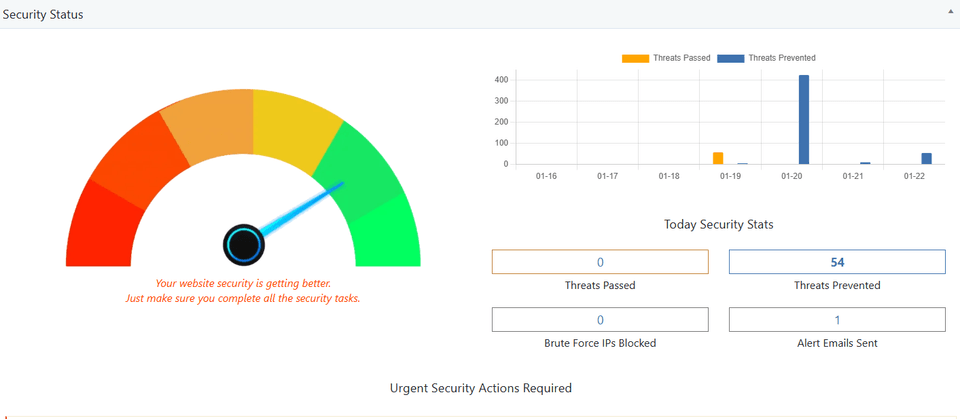
Task: Click the Threats Passed count box
Action: click(x=600, y=262)
